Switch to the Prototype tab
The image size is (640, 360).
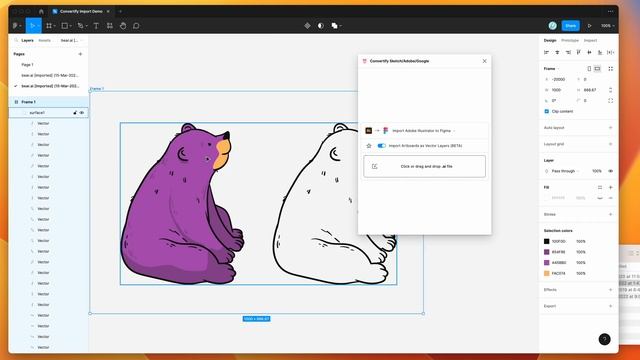coord(570,40)
